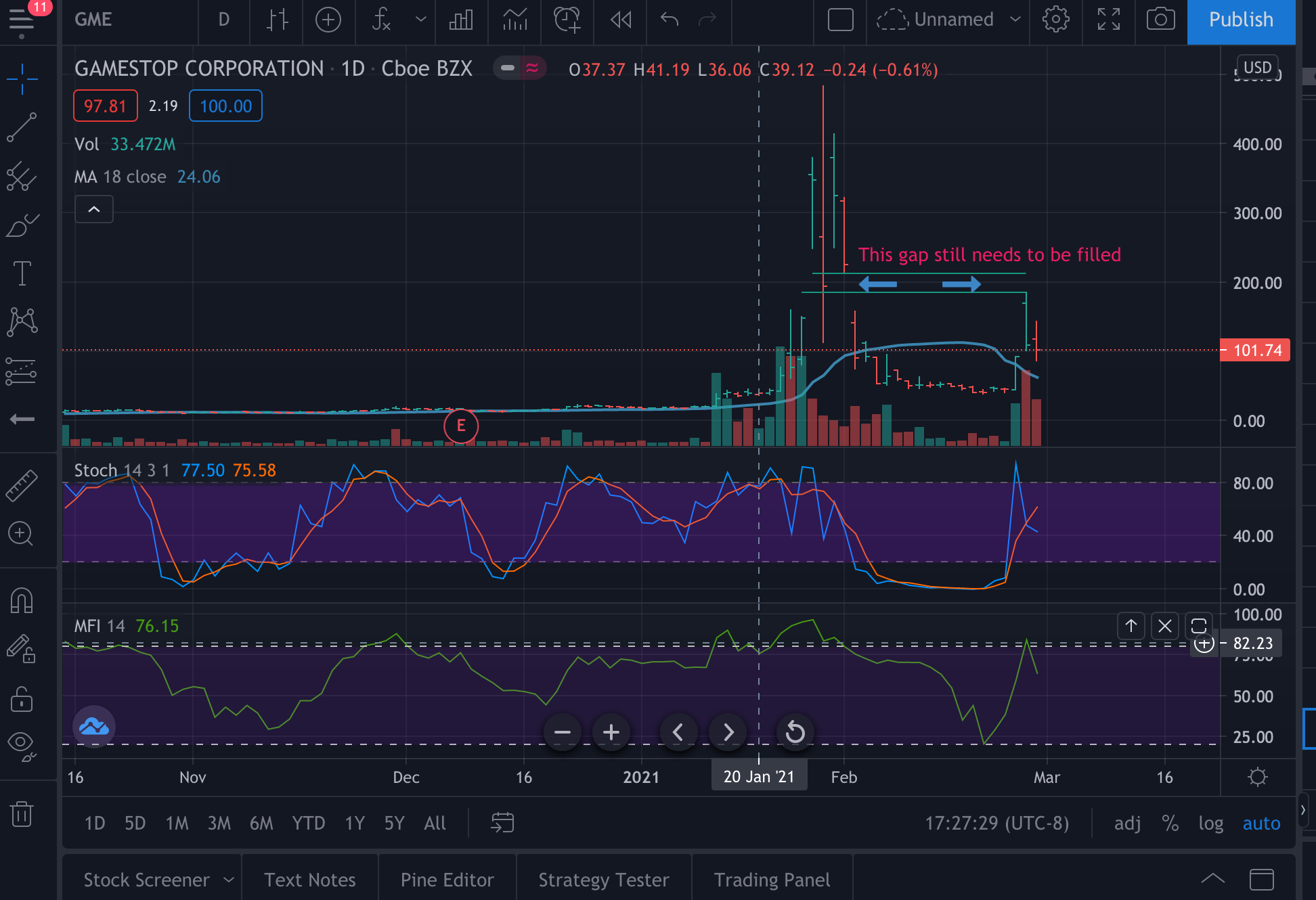
Task: Click the back arrow icon in sidebar
Action: click(22, 420)
